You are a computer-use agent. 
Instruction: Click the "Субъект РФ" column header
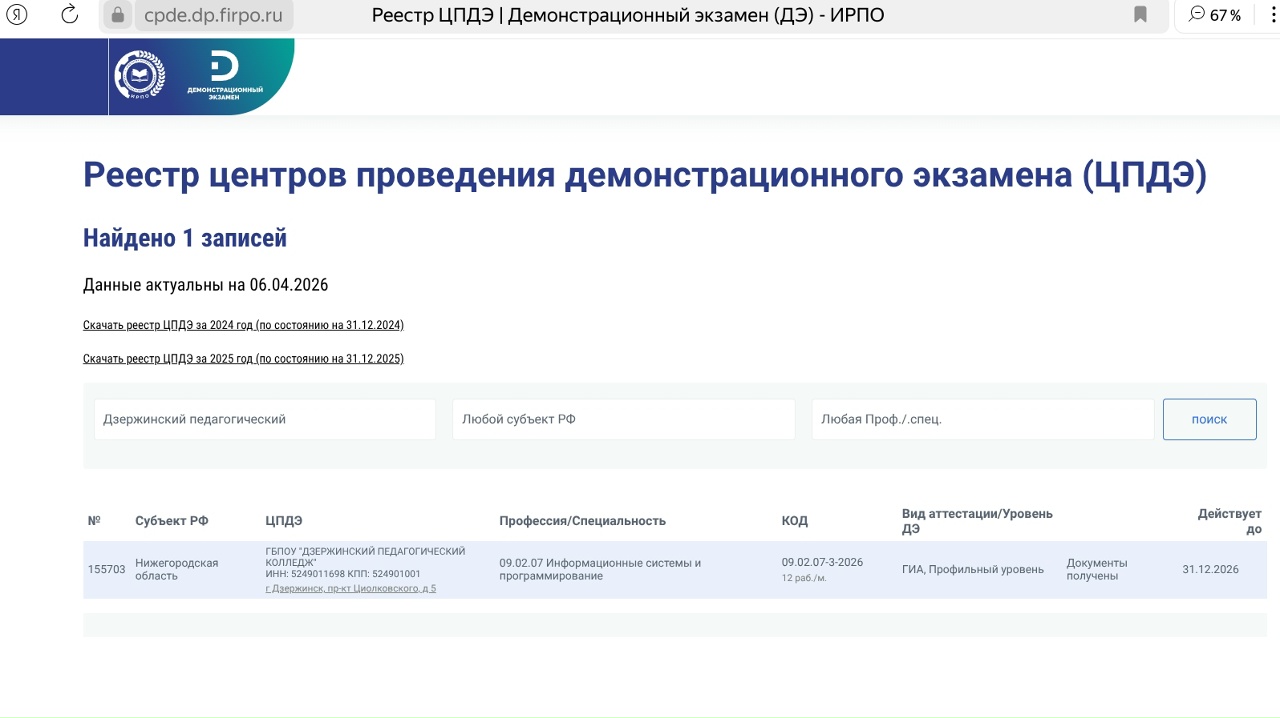pyautogui.click(x=171, y=521)
